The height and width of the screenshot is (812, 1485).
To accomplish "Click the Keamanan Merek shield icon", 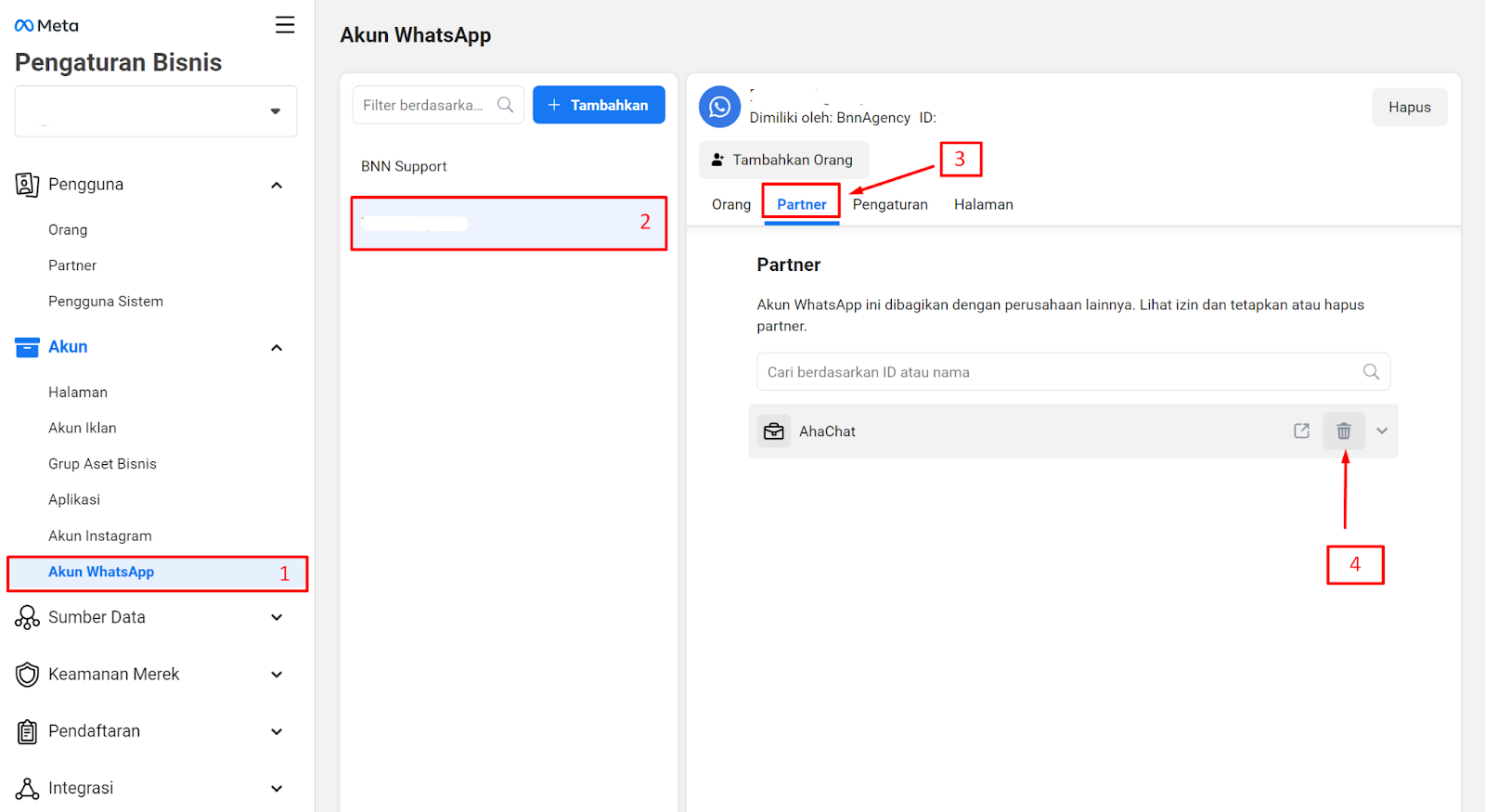I will (27, 675).
